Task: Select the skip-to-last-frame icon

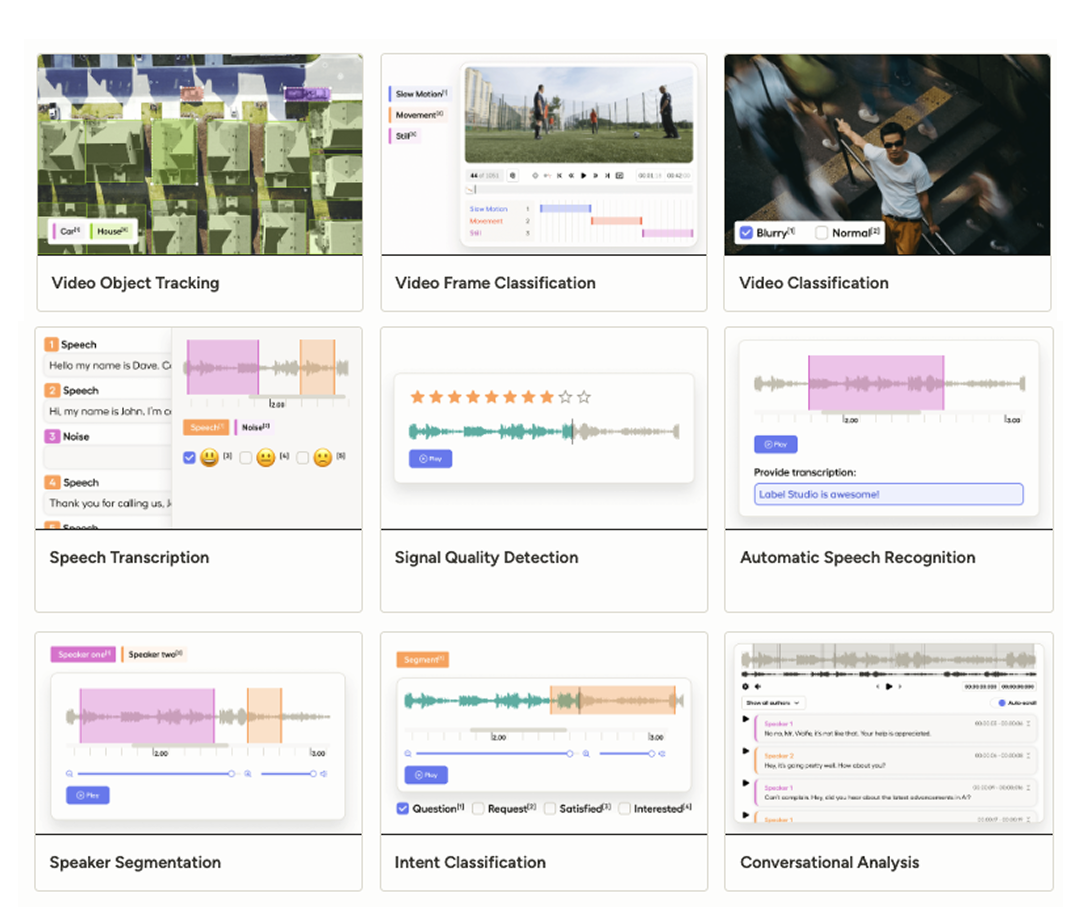Action: (x=606, y=175)
